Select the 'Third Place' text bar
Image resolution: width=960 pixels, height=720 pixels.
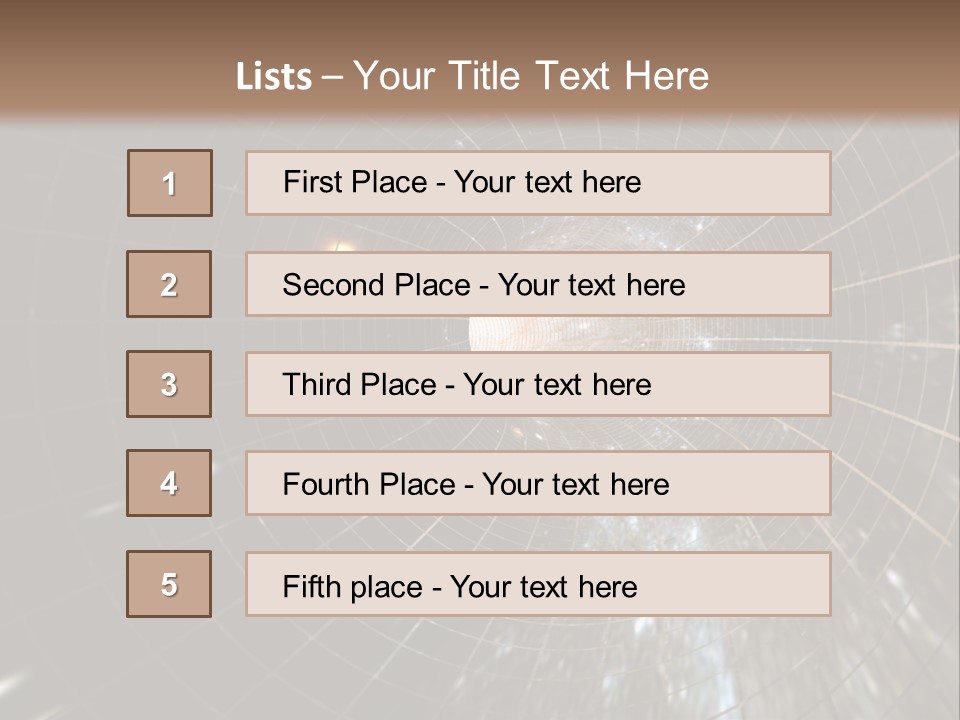pos(538,384)
